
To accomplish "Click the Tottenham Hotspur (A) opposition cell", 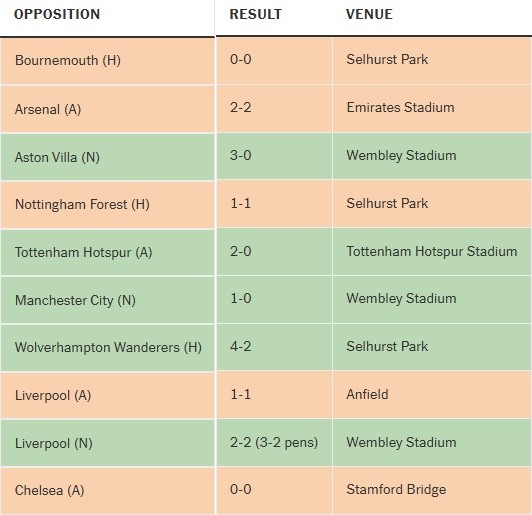I will tap(108, 253).
